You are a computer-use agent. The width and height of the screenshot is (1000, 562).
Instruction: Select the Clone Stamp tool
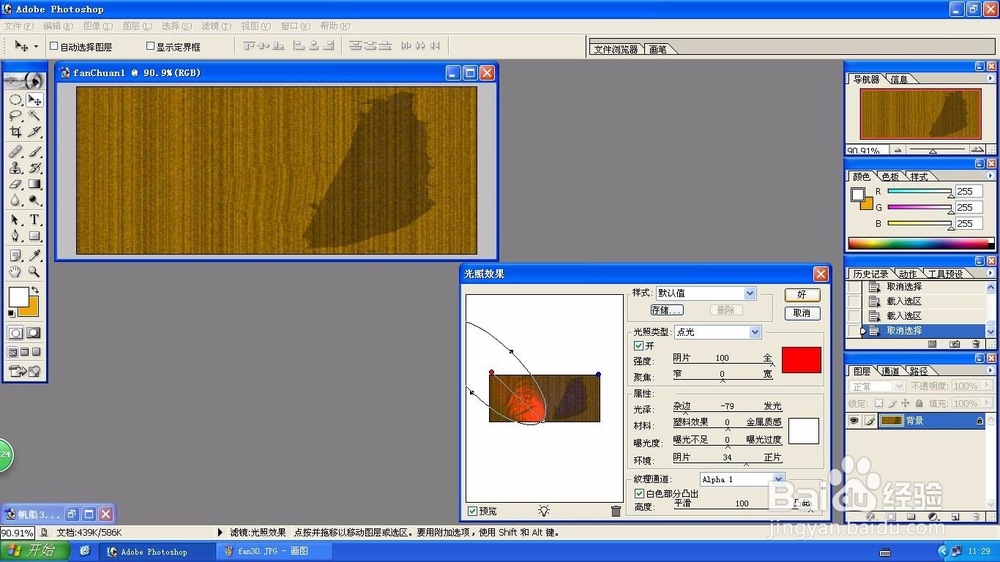15,168
